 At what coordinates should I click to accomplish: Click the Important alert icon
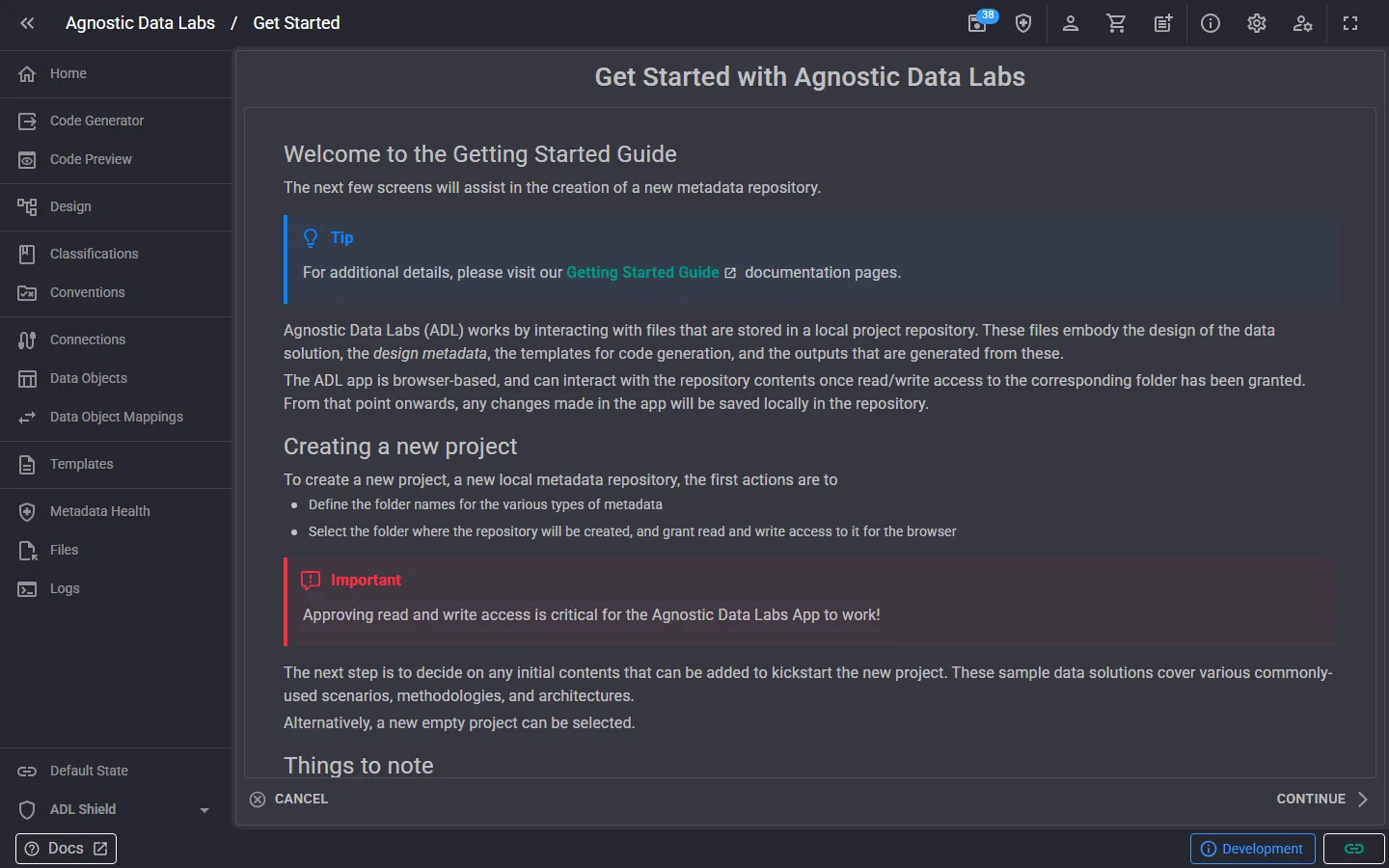point(311,581)
